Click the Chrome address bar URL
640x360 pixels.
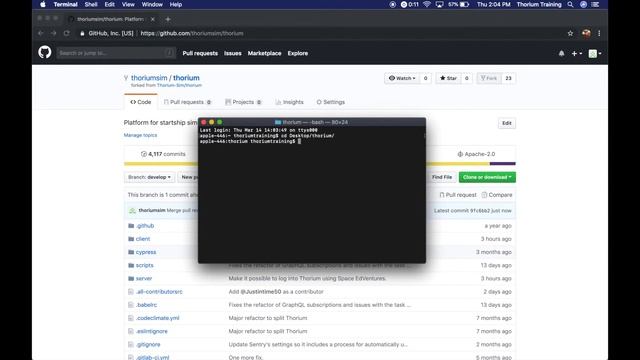(x=192, y=33)
